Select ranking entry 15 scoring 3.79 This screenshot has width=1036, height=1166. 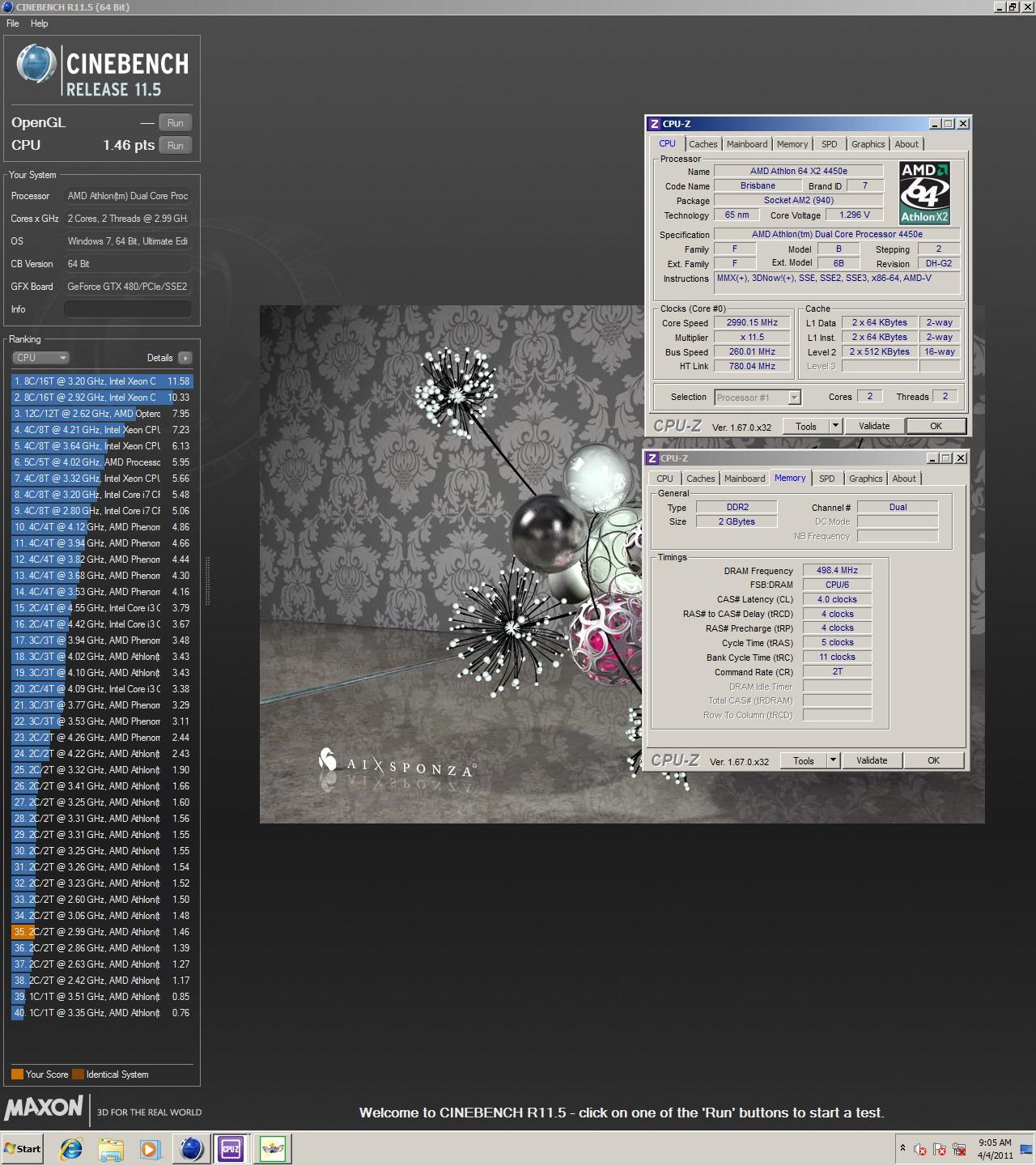(102, 608)
